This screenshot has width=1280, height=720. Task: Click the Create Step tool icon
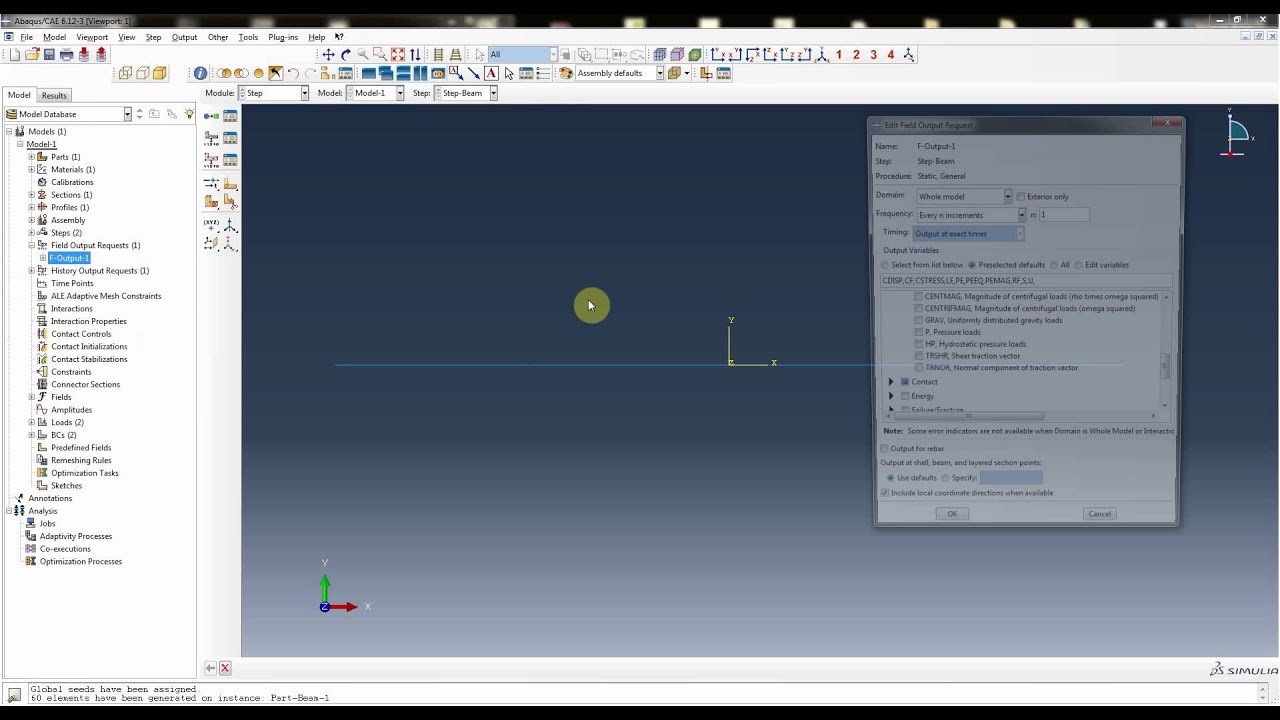[211, 116]
